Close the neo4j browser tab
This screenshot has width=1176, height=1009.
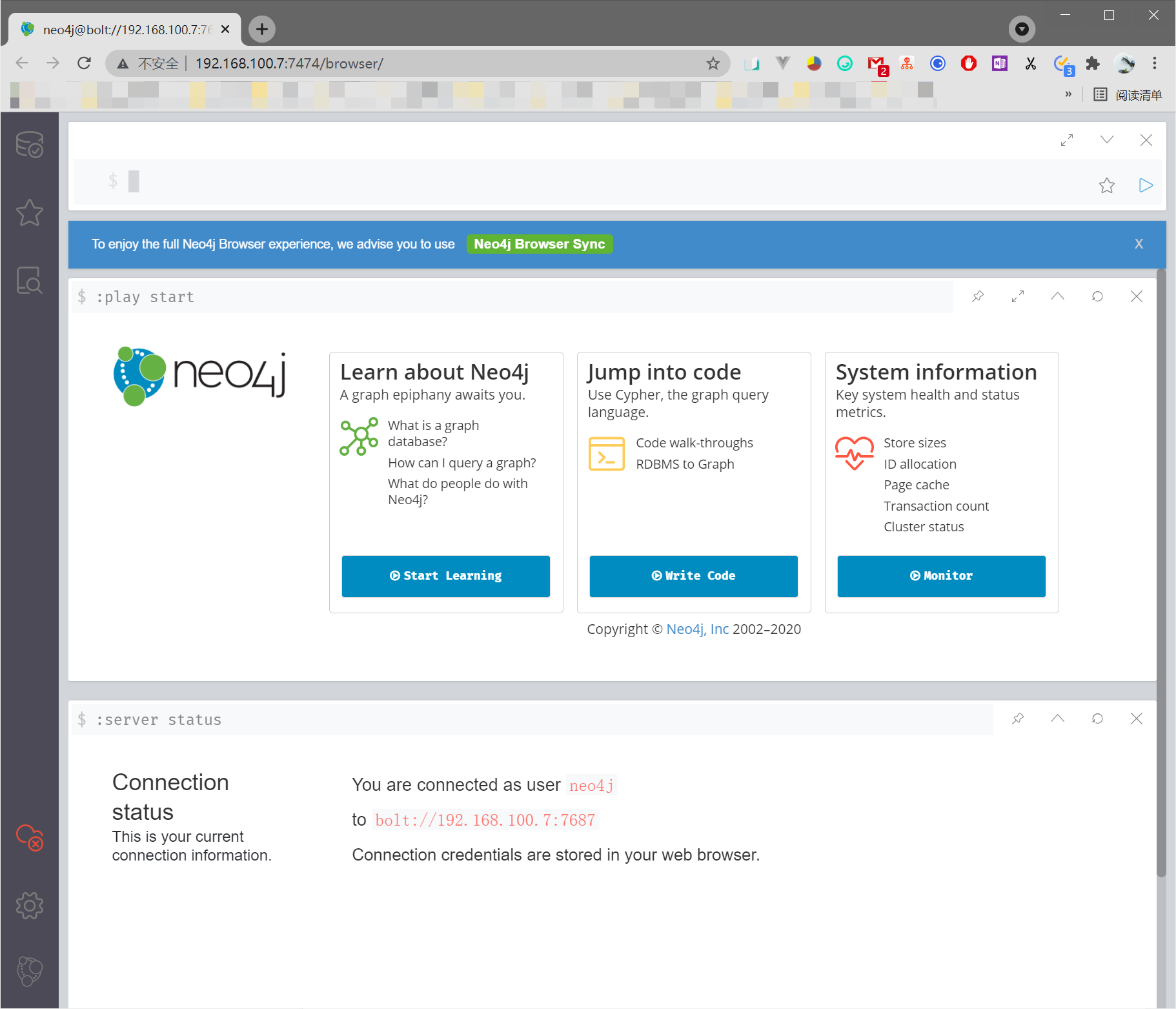point(225,30)
